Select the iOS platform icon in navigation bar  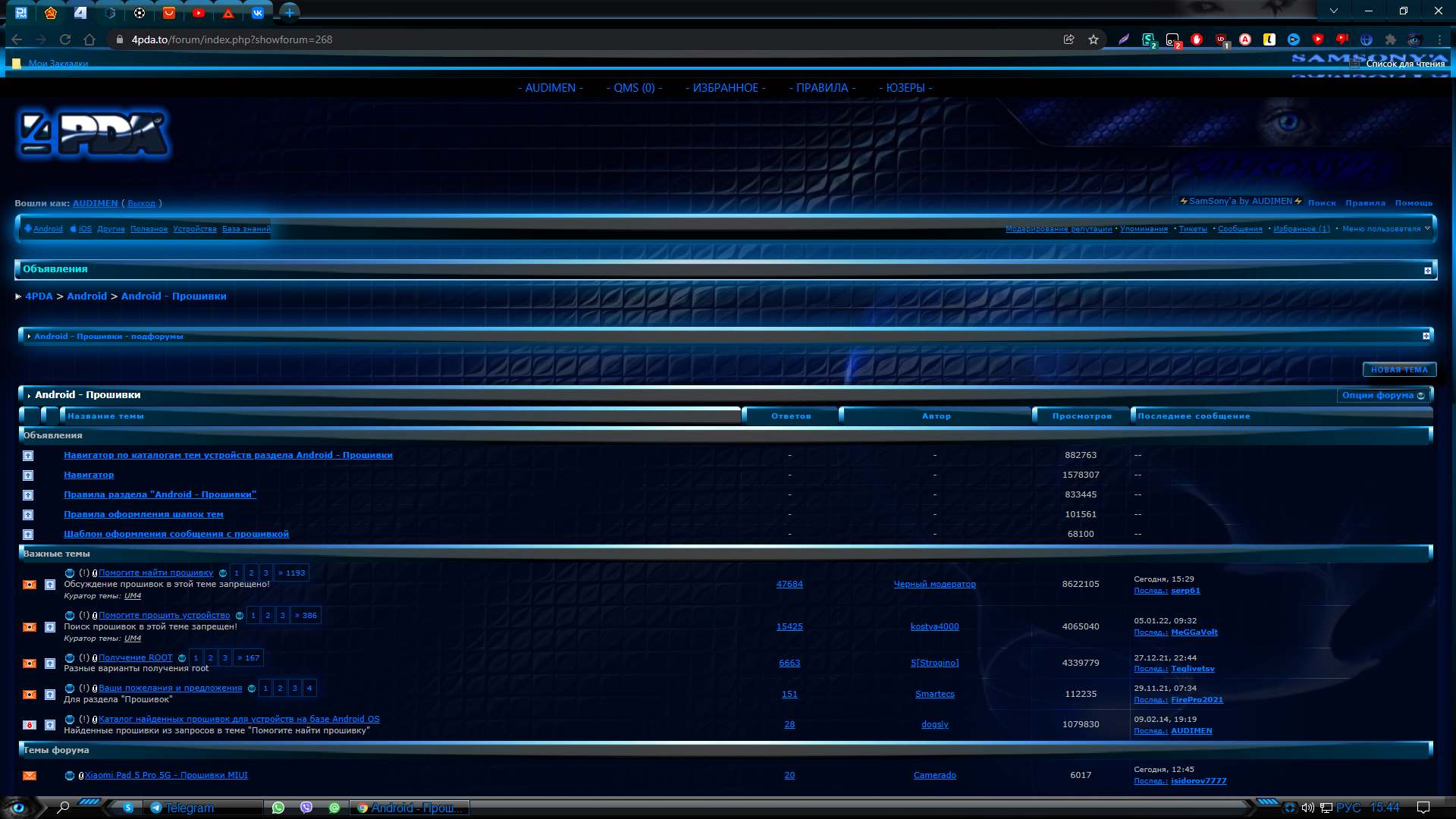pos(72,228)
